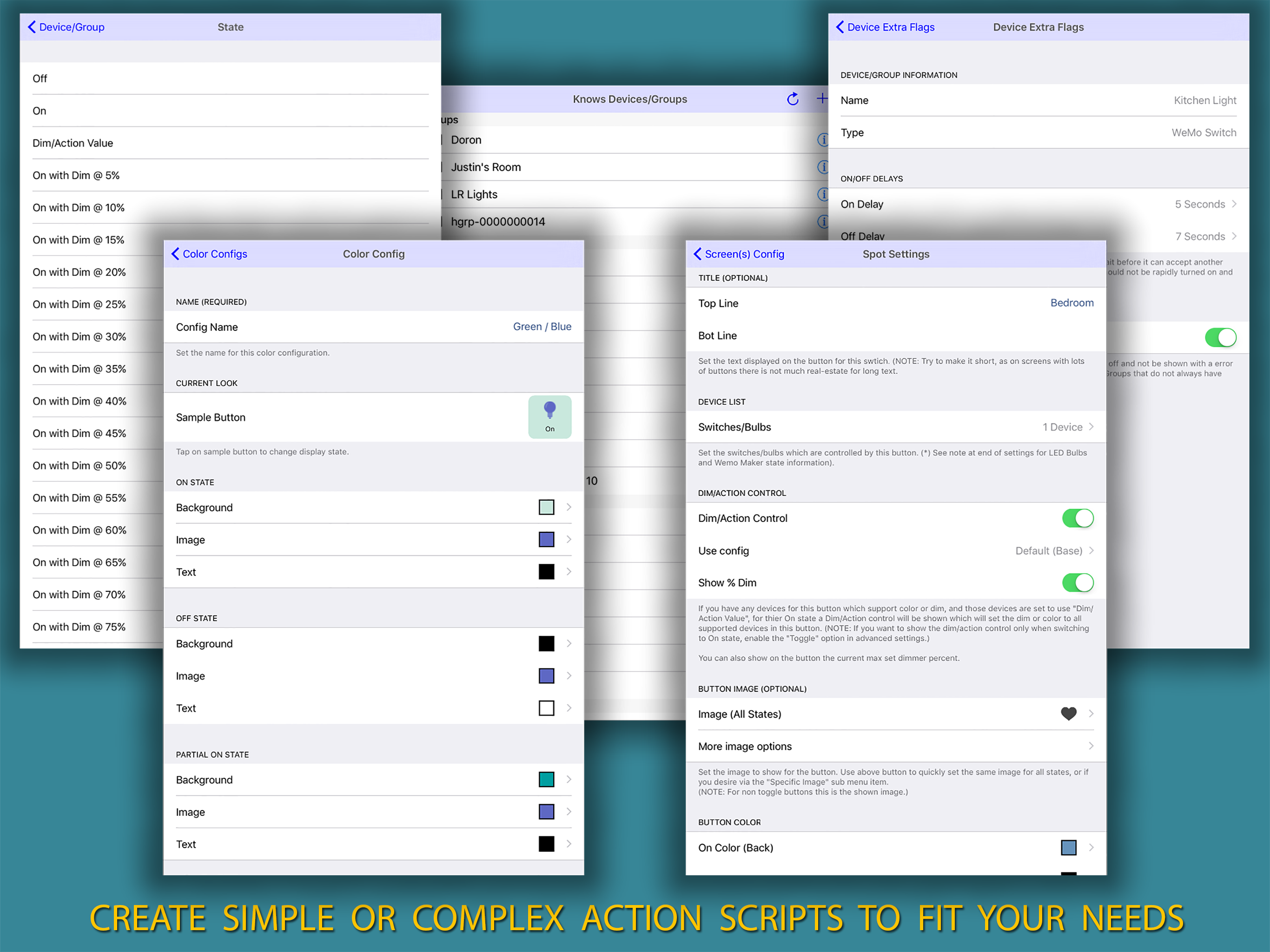The width and height of the screenshot is (1270, 952).
Task: Toggle Dim/Action Control switch
Action: 1077,518
